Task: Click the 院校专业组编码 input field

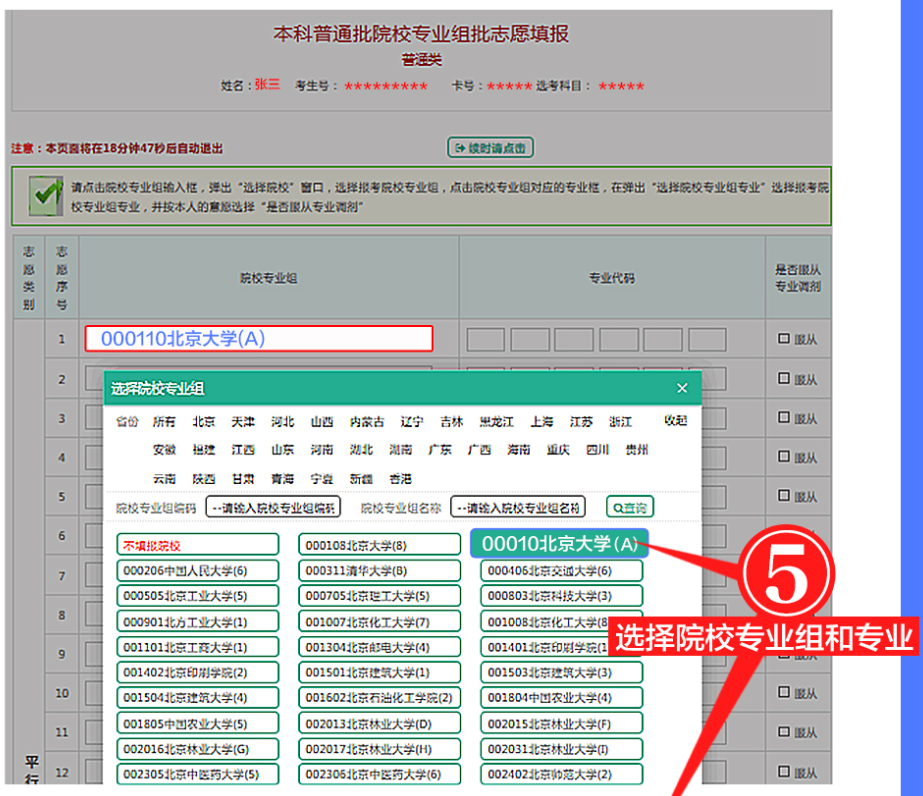Action: [273, 507]
